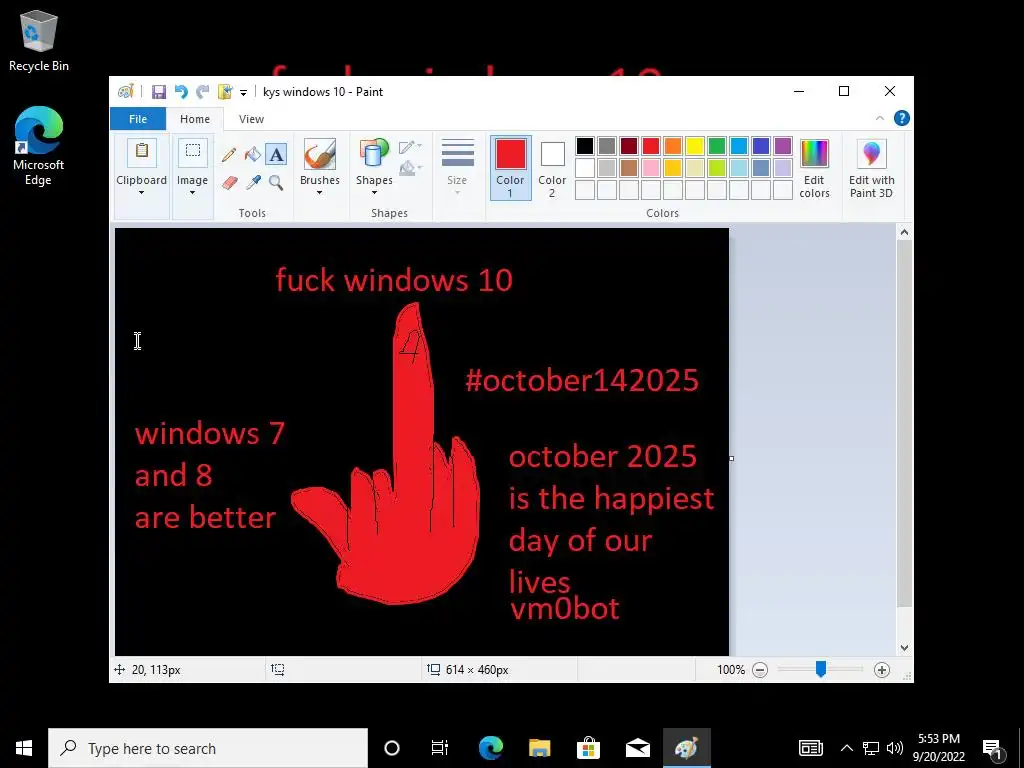Open News and interests taskbar icon
This screenshot has height=768, width=1024.
pyautogui.click(x=810, y=748)
